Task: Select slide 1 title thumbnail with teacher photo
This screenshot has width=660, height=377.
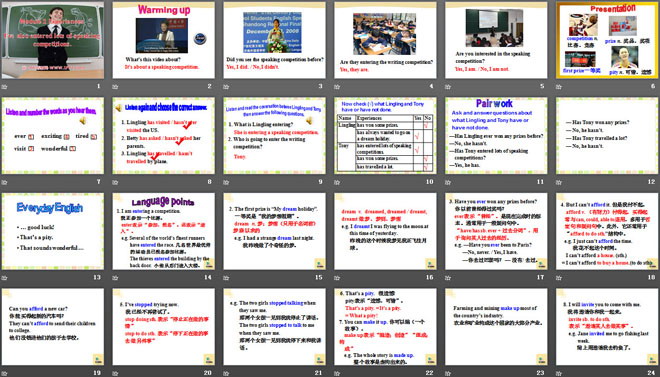Action: tap(53, 40)
